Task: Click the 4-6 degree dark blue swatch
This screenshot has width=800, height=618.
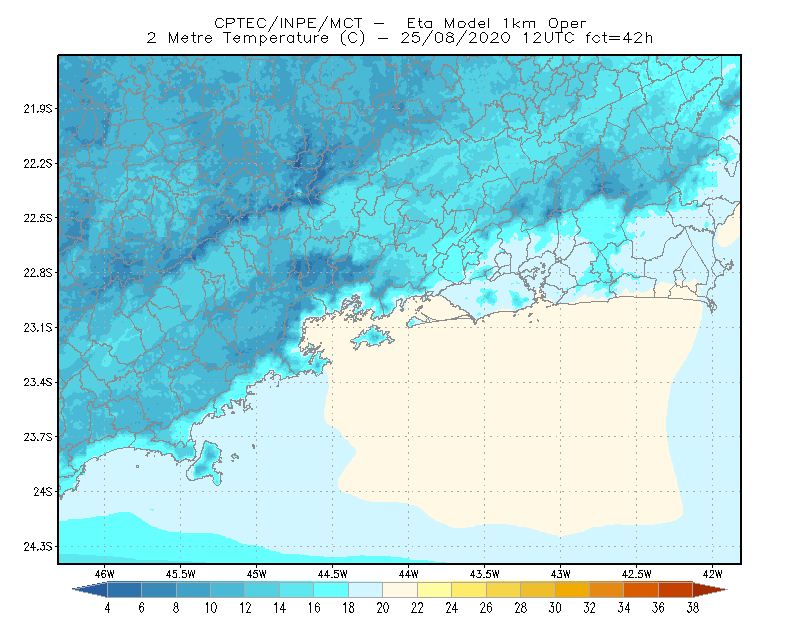Action: (x=124, y=590)
